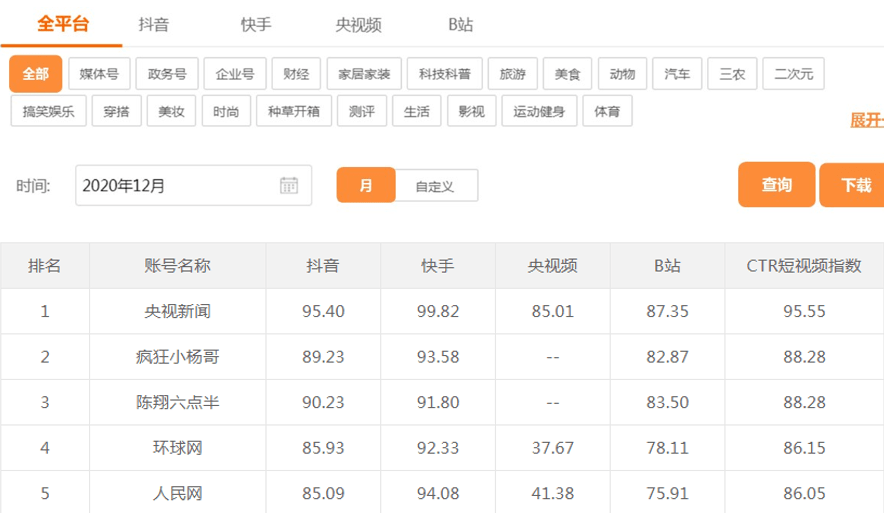This screenshot has width=884, height=513.
Task: Pick the 运动健身 category tag
Action: (540, 111)
